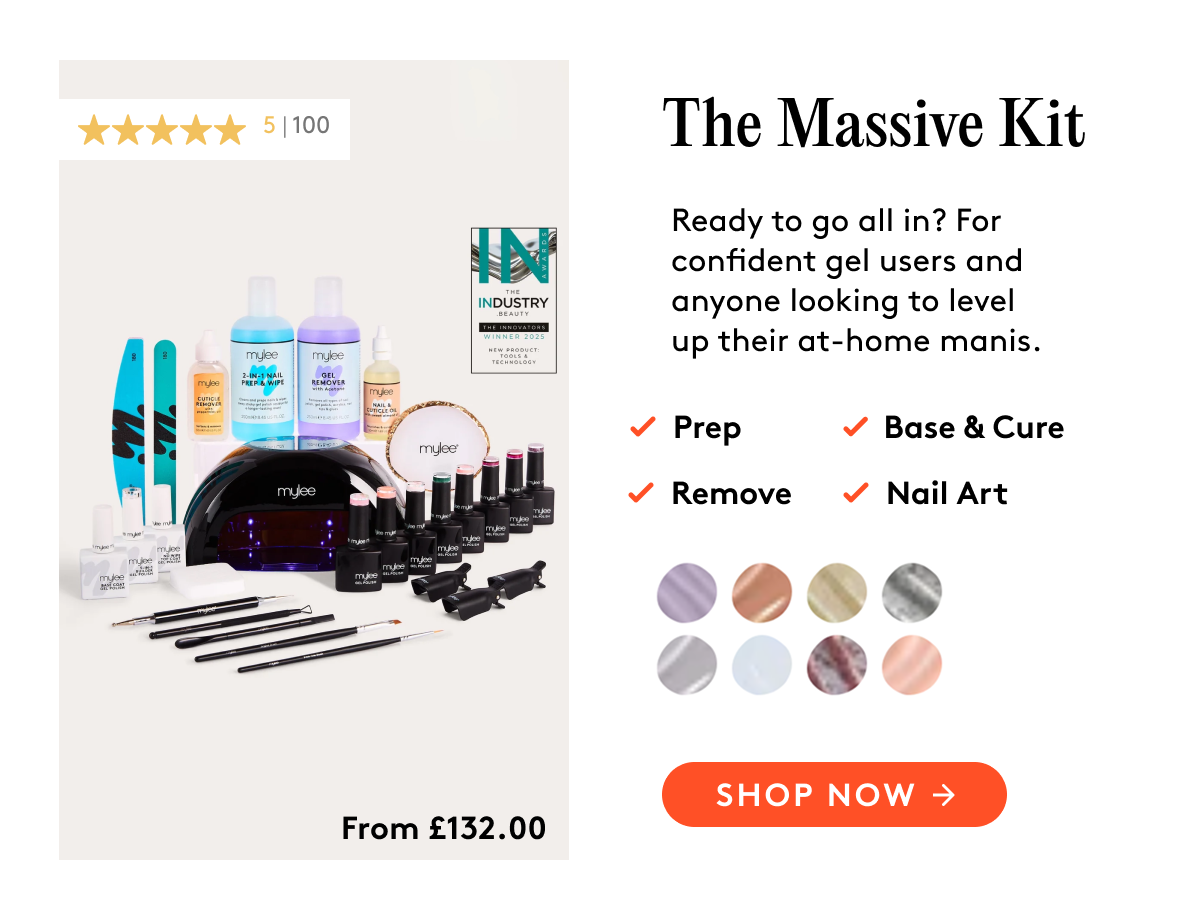The height and width of the screenshot is (921, 1200).
Task: Select the light silver chrome swatch
Action: point(687,666)
